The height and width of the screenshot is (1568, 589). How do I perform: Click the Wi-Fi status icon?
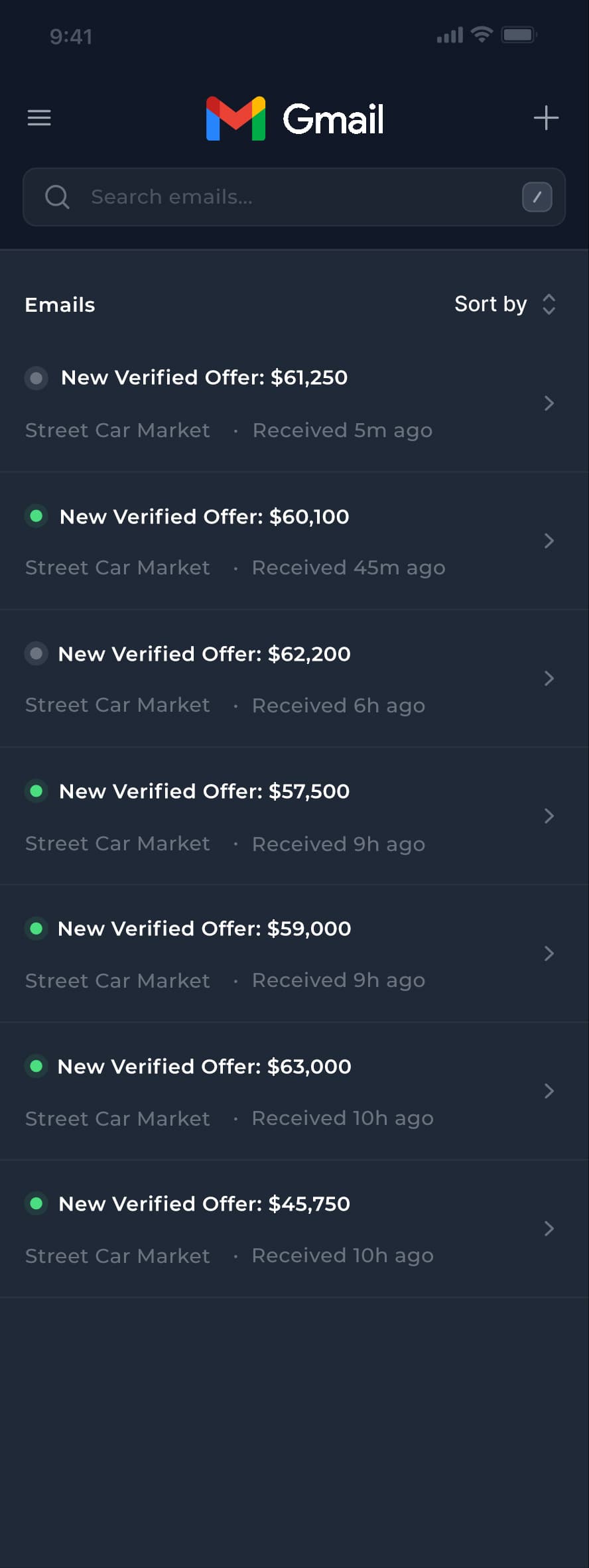click(x=482, y=34)
